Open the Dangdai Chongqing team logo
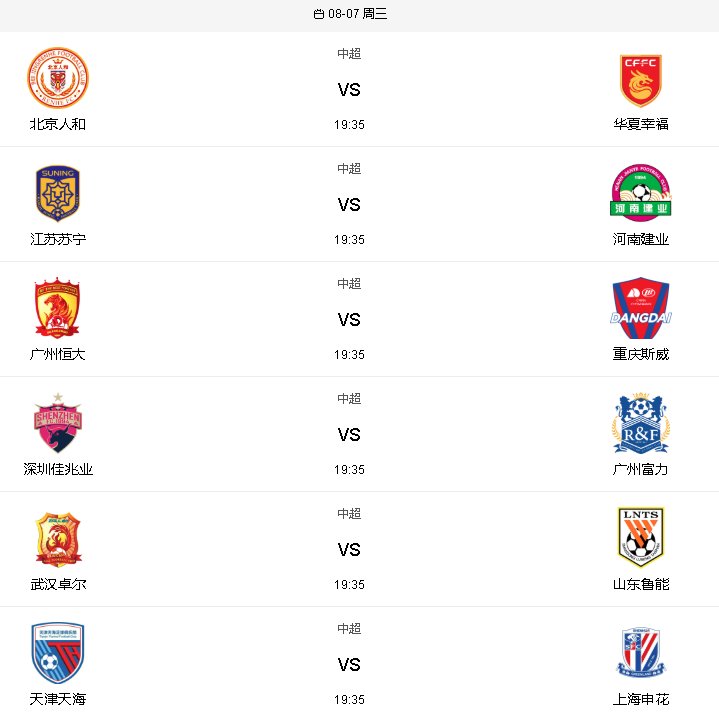Viewport: 719px width, 718px height. [641, 308]
